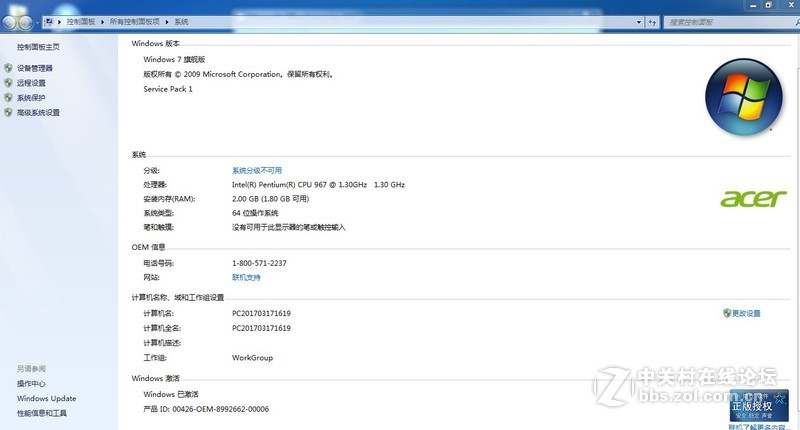Click the shield icon beside 设备管理器
800x430 pixels.
8,68
